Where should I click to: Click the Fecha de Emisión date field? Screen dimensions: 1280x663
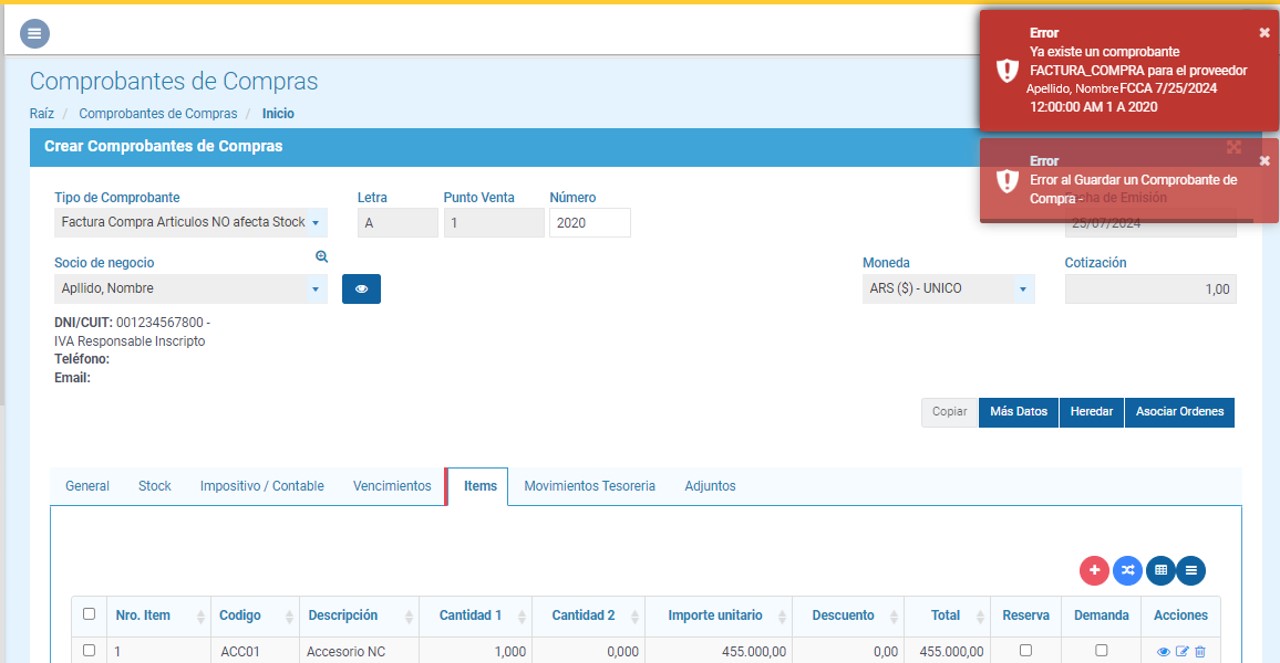coord(1151,224)
